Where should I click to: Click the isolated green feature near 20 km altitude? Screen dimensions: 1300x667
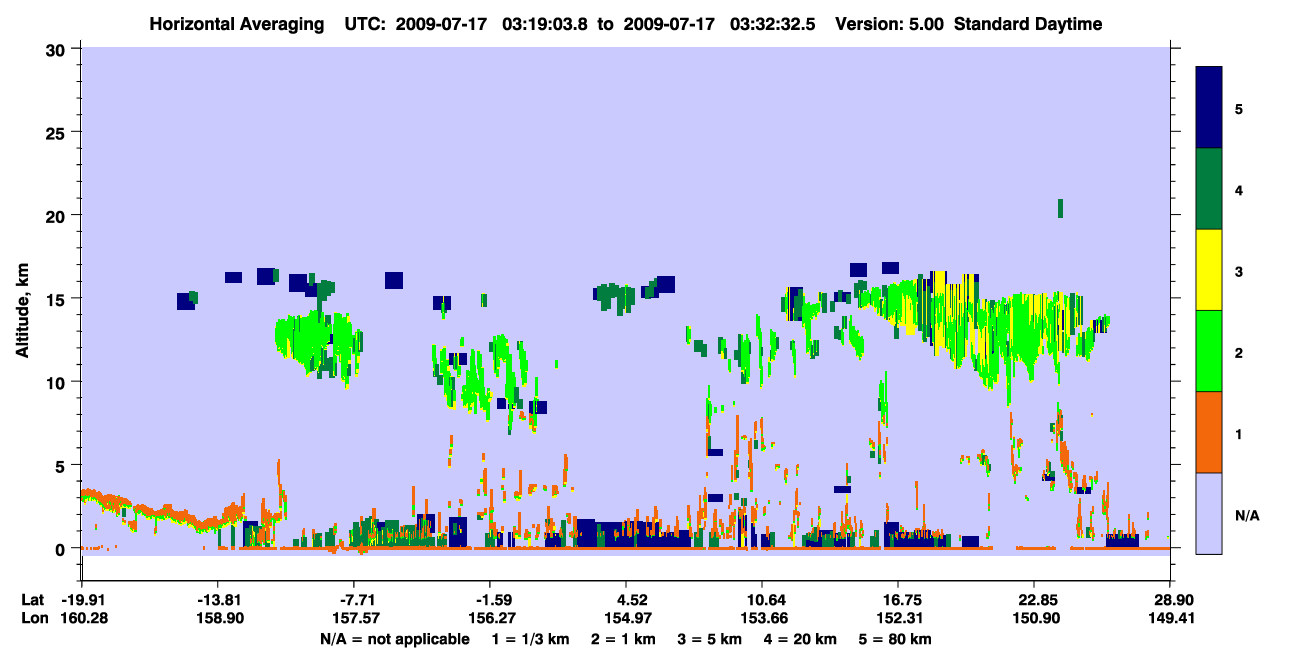(x=1060, y=208)
